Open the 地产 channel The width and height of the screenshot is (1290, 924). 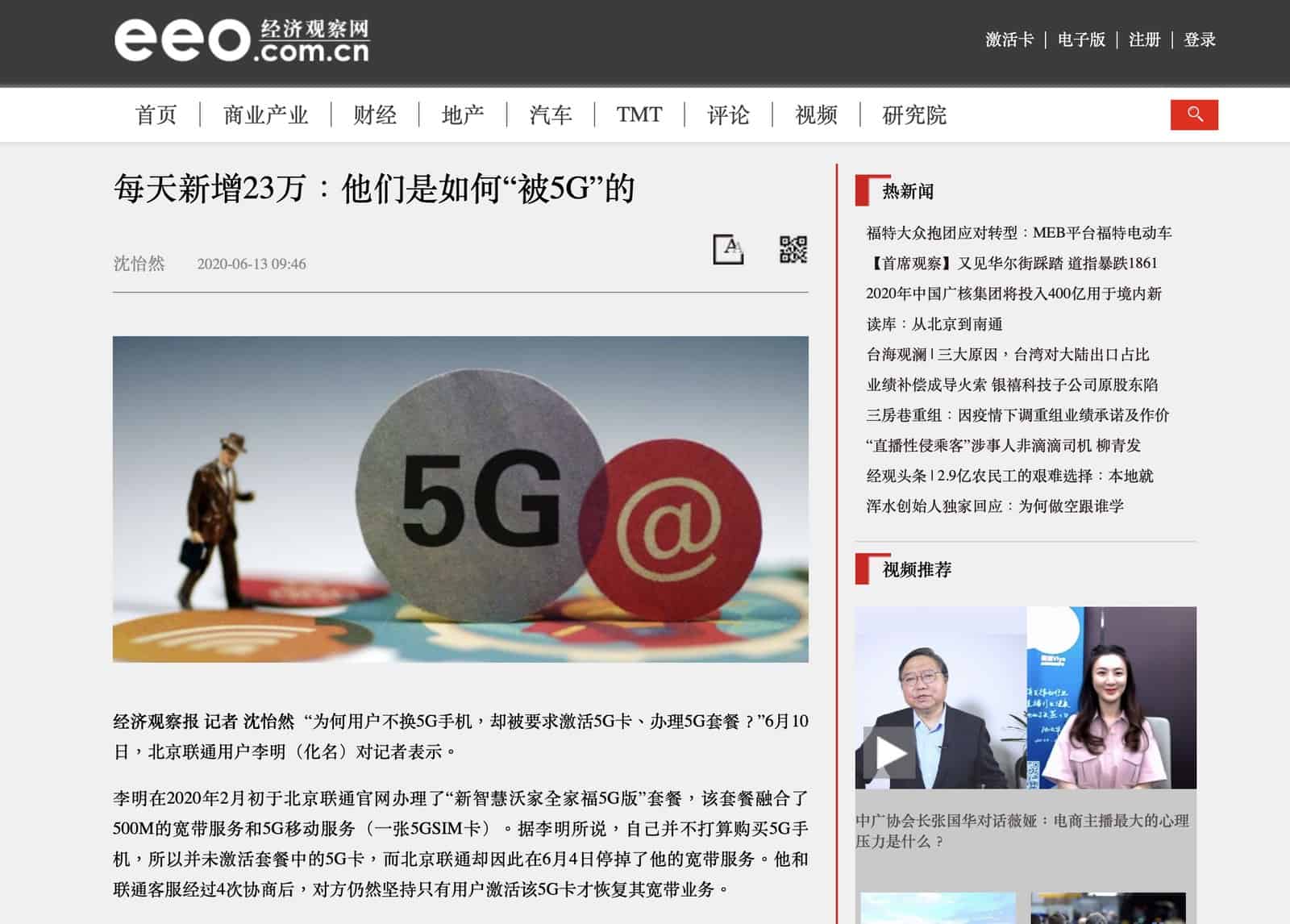[x=463, y=115]
